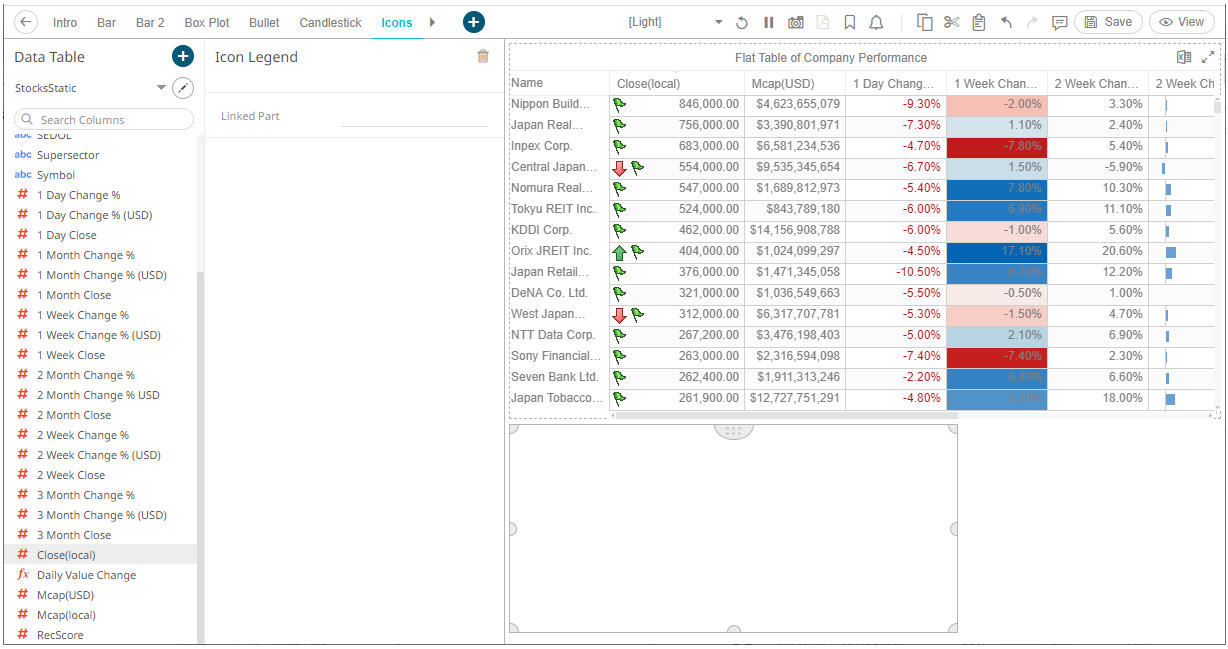Image resolution: width=1228 pixels, height=649 pixels.
Task: Click the Linked Part input field
Action: (x=414, y=116)
